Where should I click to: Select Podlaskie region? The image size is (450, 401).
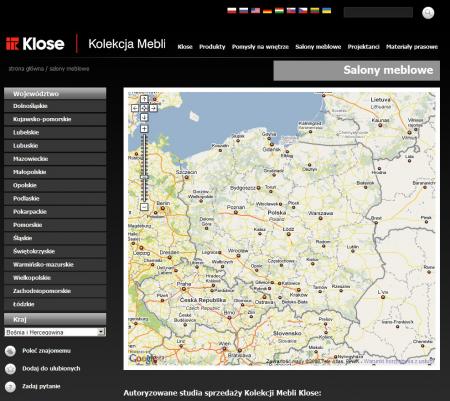click(x=55, y=199)
